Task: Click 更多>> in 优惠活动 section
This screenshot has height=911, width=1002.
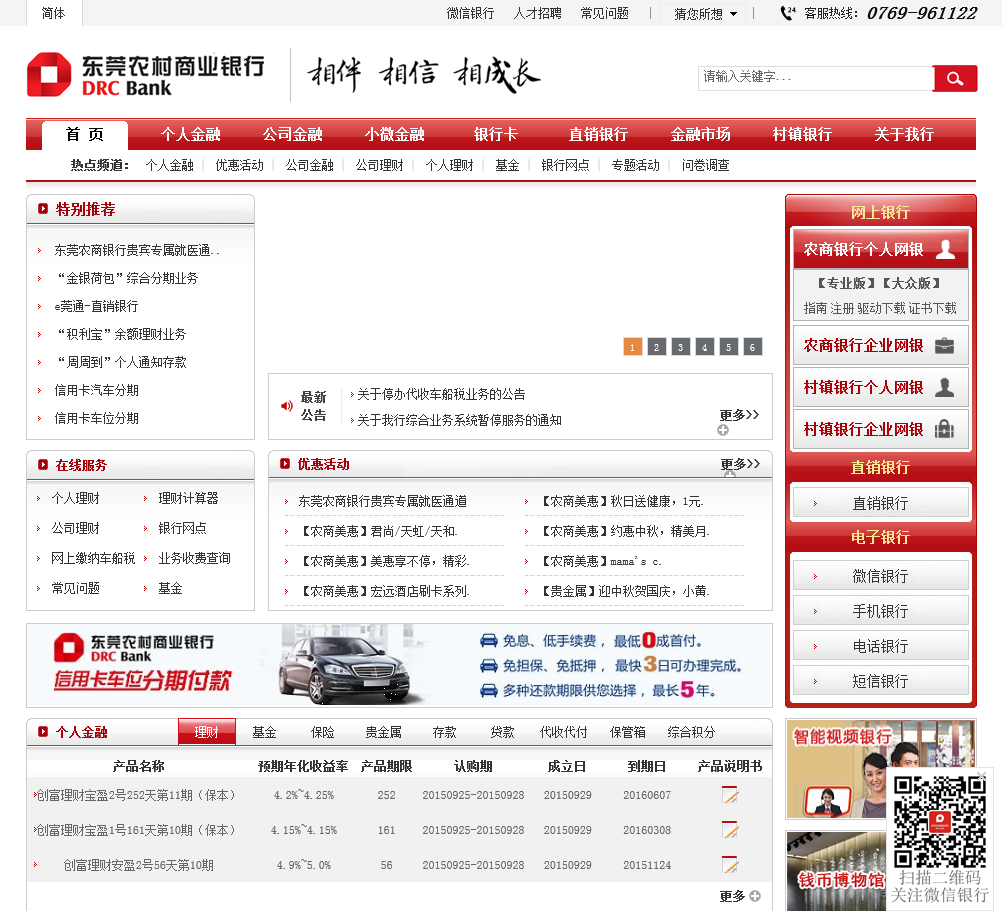Action: (x=740, y=464)
